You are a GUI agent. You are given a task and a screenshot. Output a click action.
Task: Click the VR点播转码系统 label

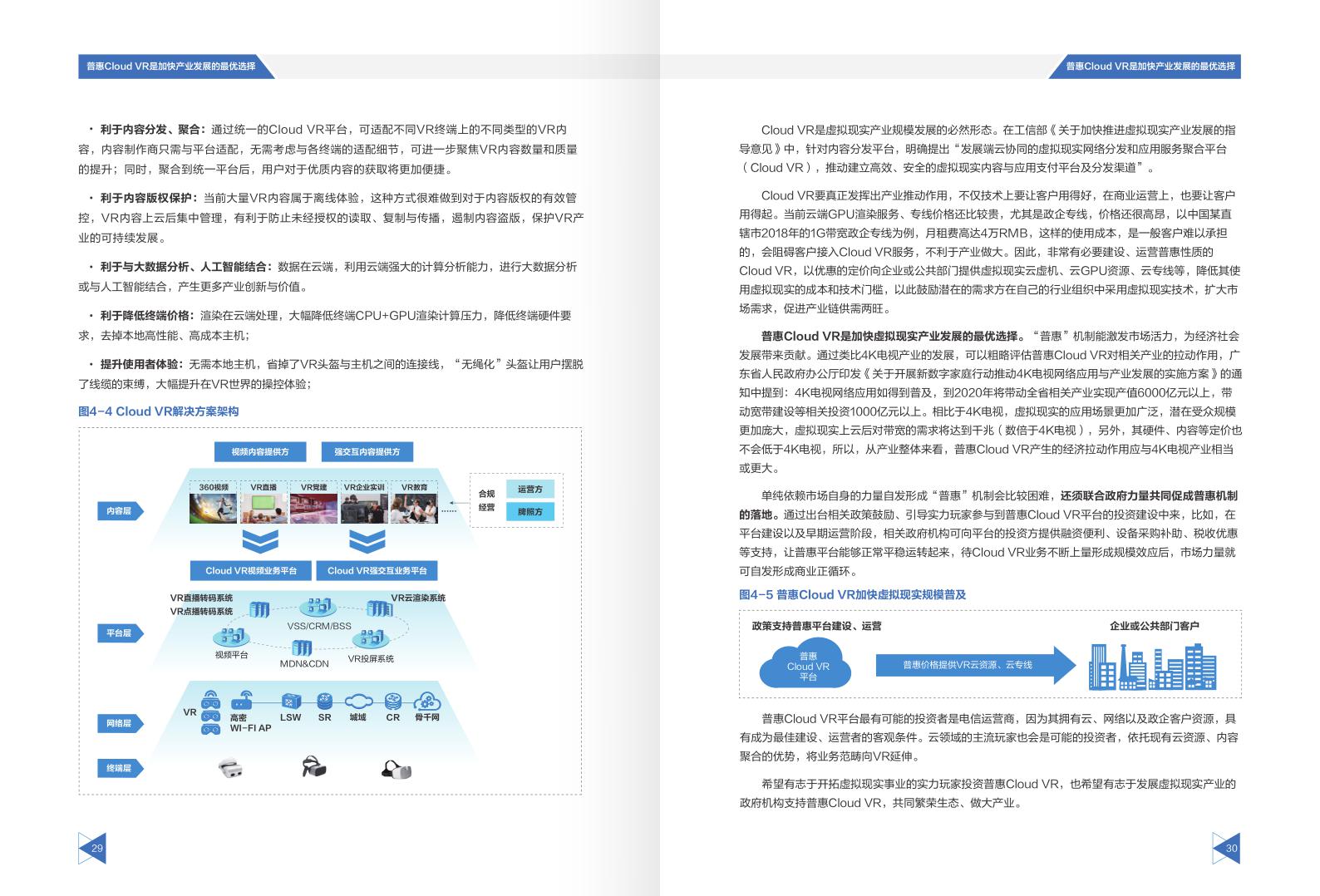click(x=201, y=612)
